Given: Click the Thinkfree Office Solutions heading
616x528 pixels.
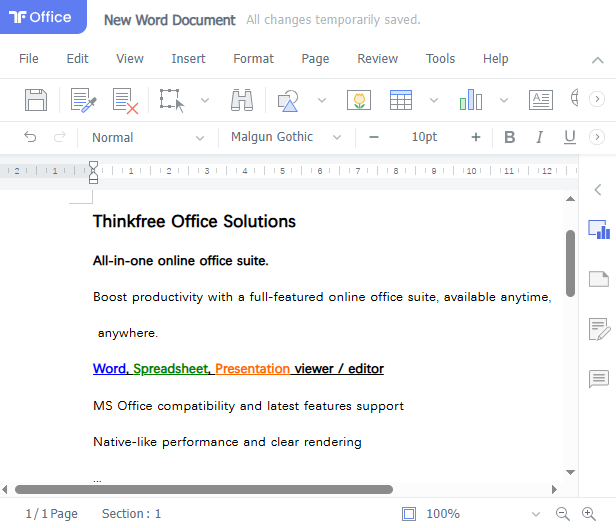Looking at the screenshot, I should point(194,221).
